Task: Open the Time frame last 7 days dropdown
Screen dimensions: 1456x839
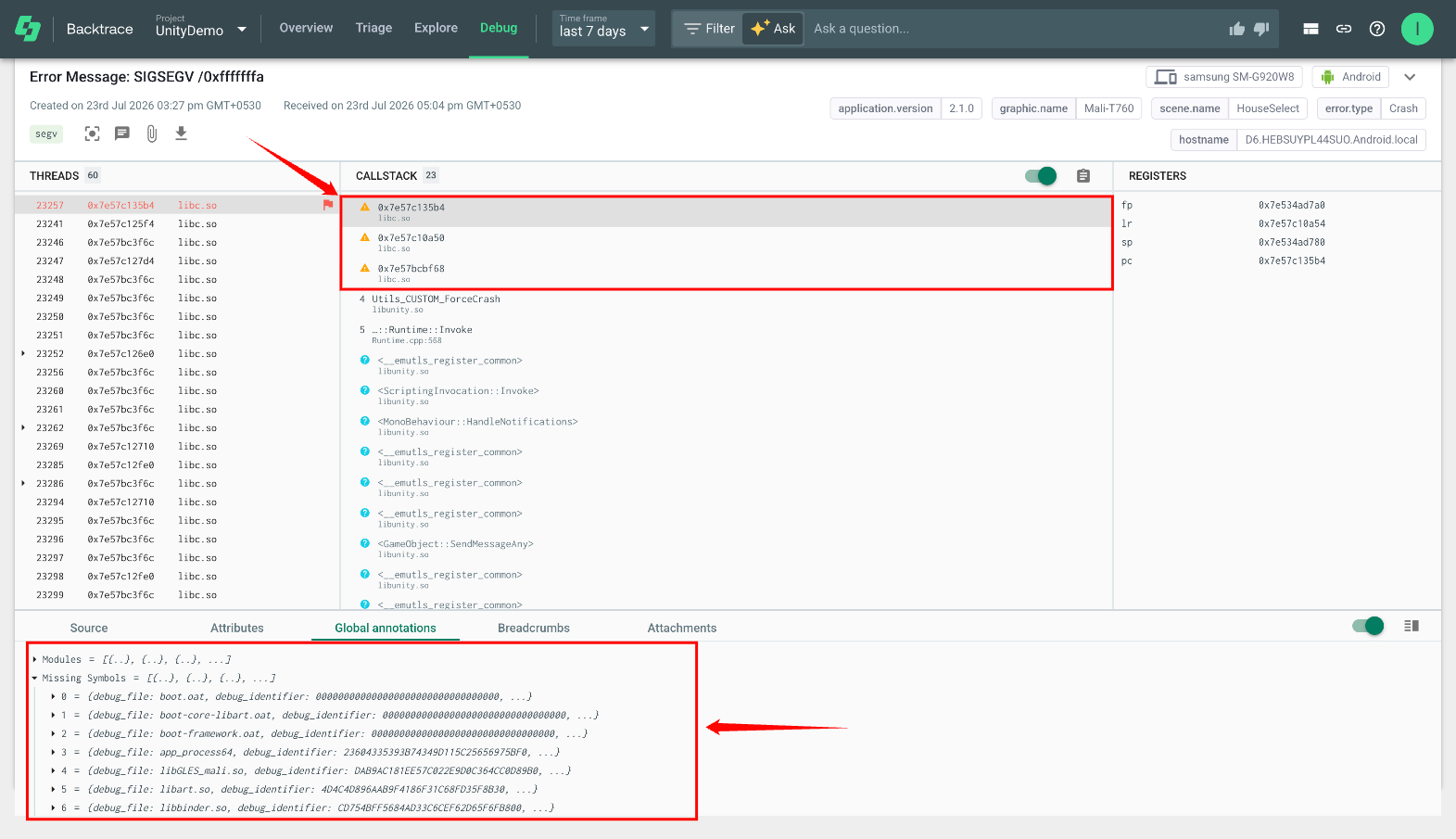Action: point(603,29)
